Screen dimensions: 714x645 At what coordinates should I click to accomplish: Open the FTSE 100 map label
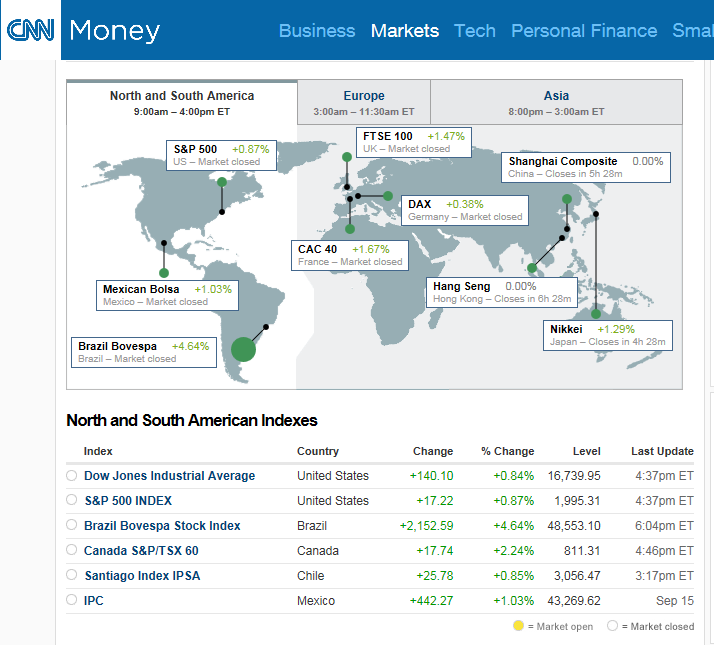pyautogui.click(x=413, y=142)
